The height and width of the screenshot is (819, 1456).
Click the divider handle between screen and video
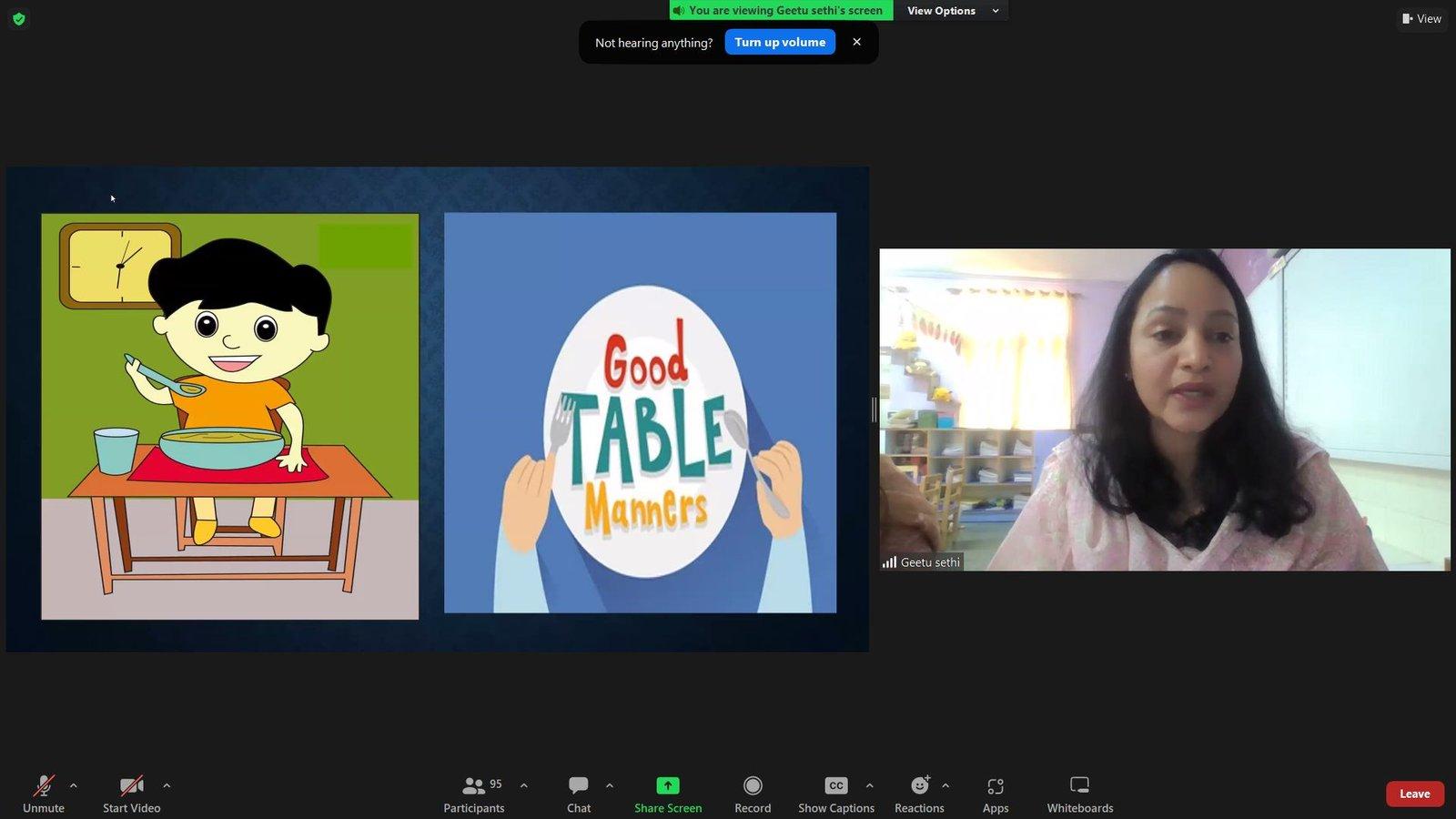[875, 409]
